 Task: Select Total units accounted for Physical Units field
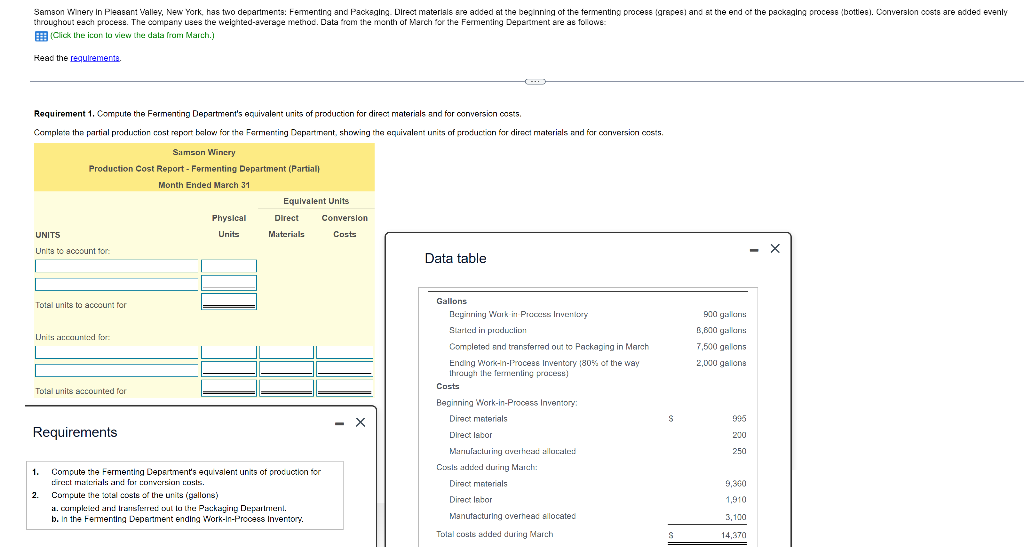(x=229, y=388)
